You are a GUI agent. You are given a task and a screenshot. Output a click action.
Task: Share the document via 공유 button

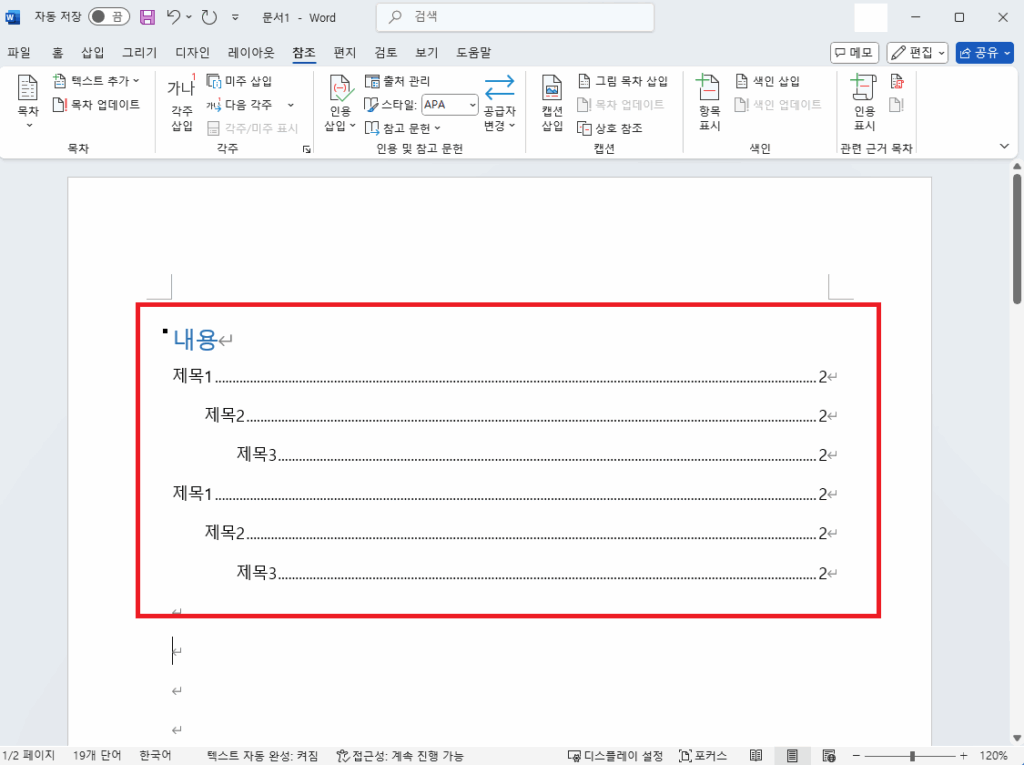pos(984,51)
